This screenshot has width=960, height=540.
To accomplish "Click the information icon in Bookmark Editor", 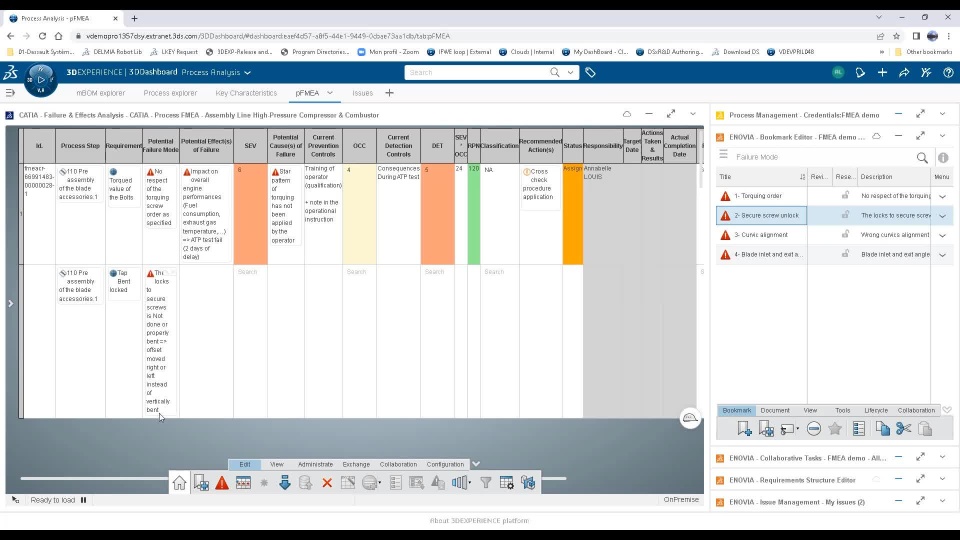I will click(943, 157).
